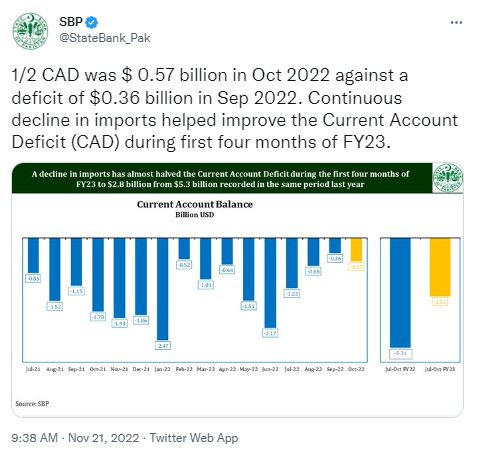The width and height of the screenshot is (477, 454).
Task: Click the yellow Oct-22 bar
Action: (x=356, y=250)
